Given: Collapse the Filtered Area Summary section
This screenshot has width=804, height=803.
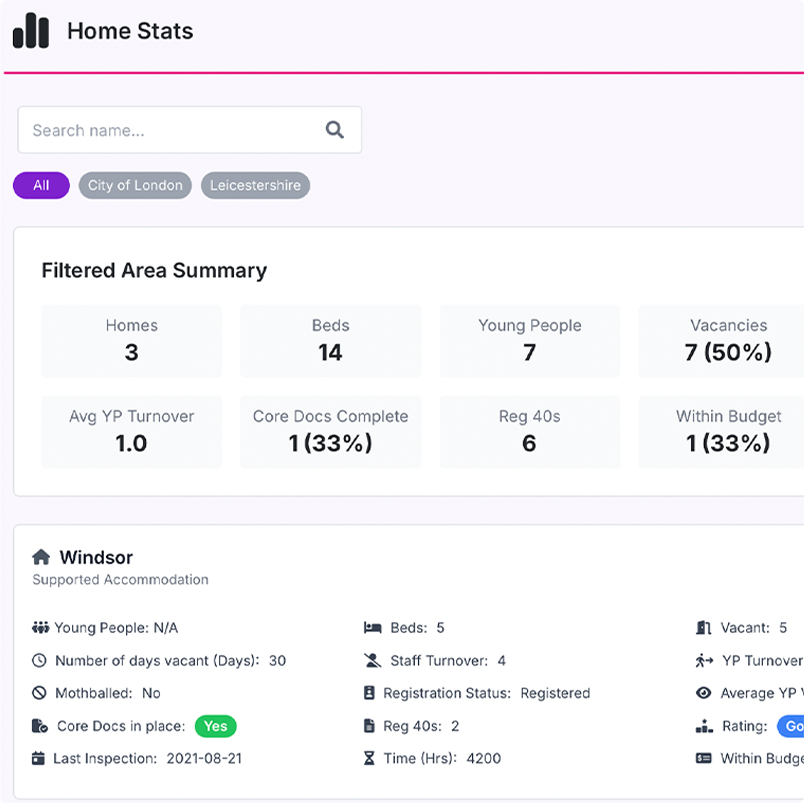Looking at the screenshot, I should click(x=154, y=270).
